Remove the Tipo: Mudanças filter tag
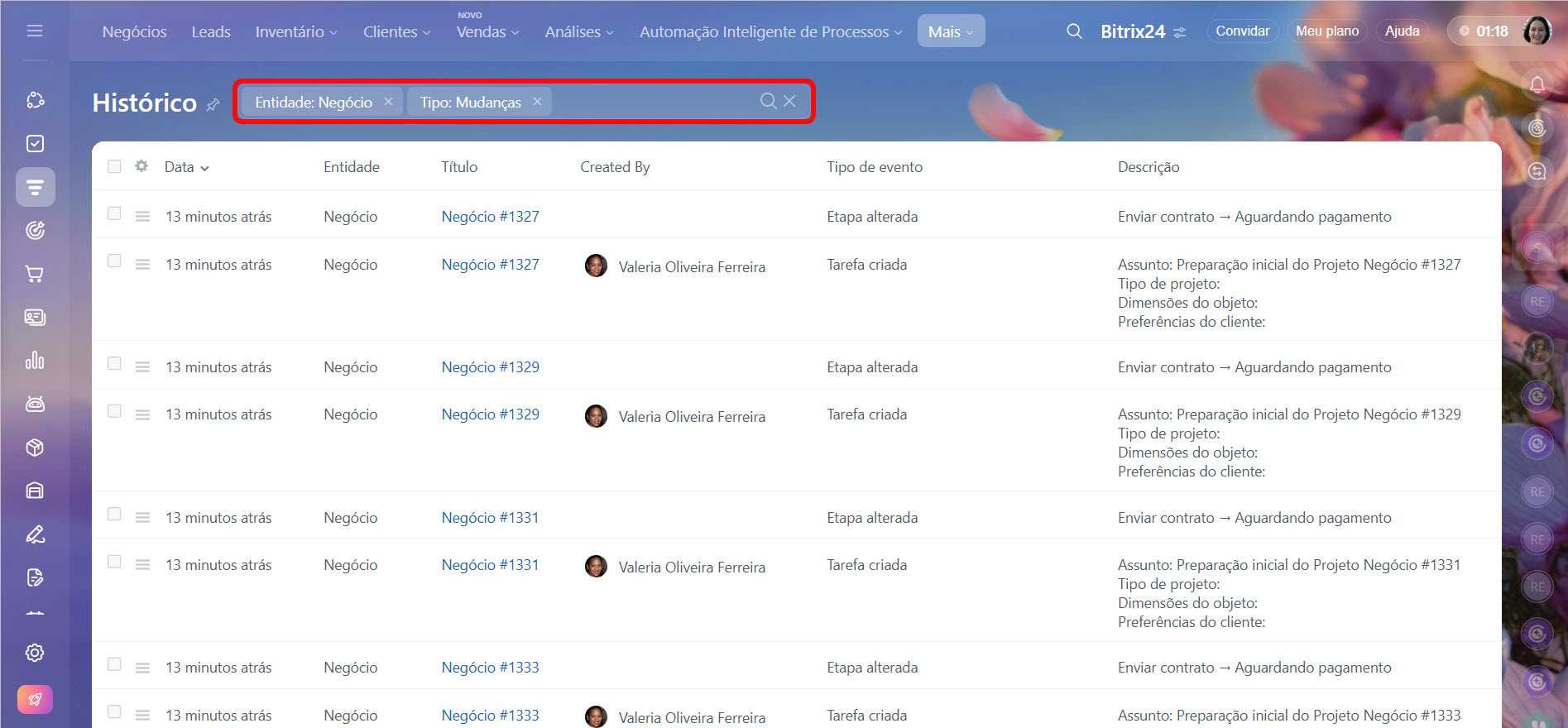 537,101
